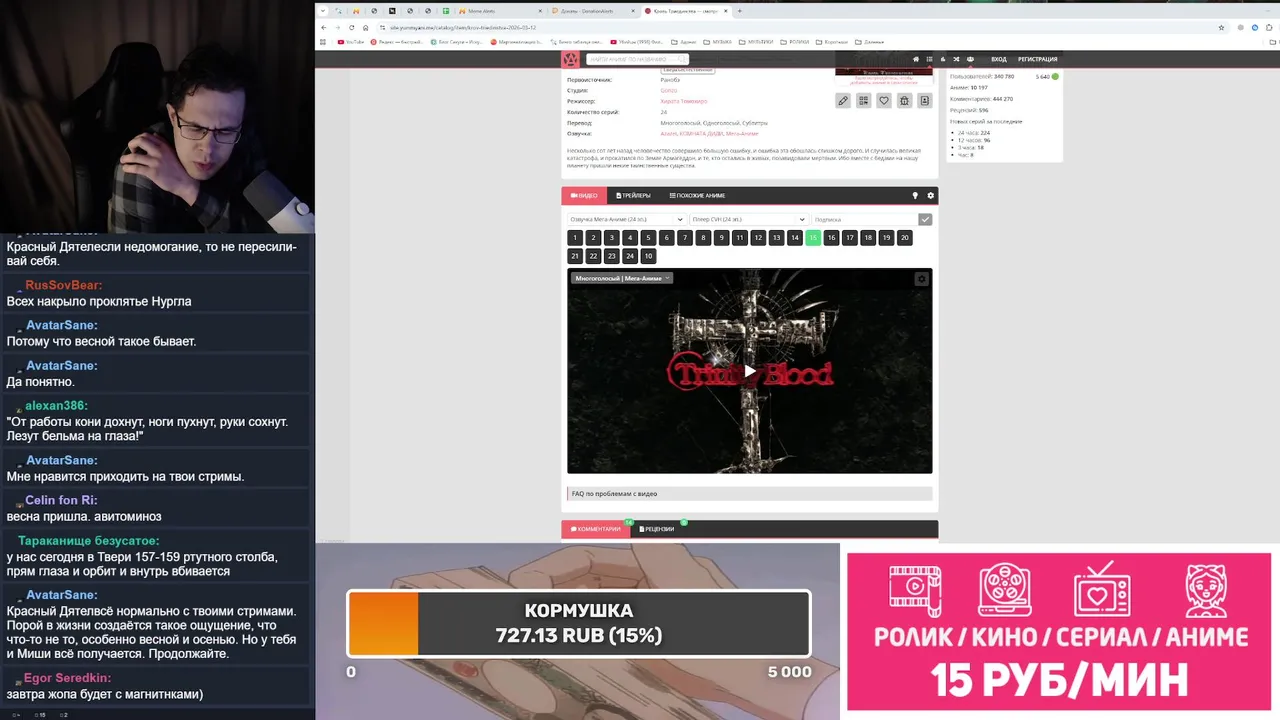Toggle the lightbulb lights-off icon
Screen dimensions: 1280x720
click(x=914, y=196)
